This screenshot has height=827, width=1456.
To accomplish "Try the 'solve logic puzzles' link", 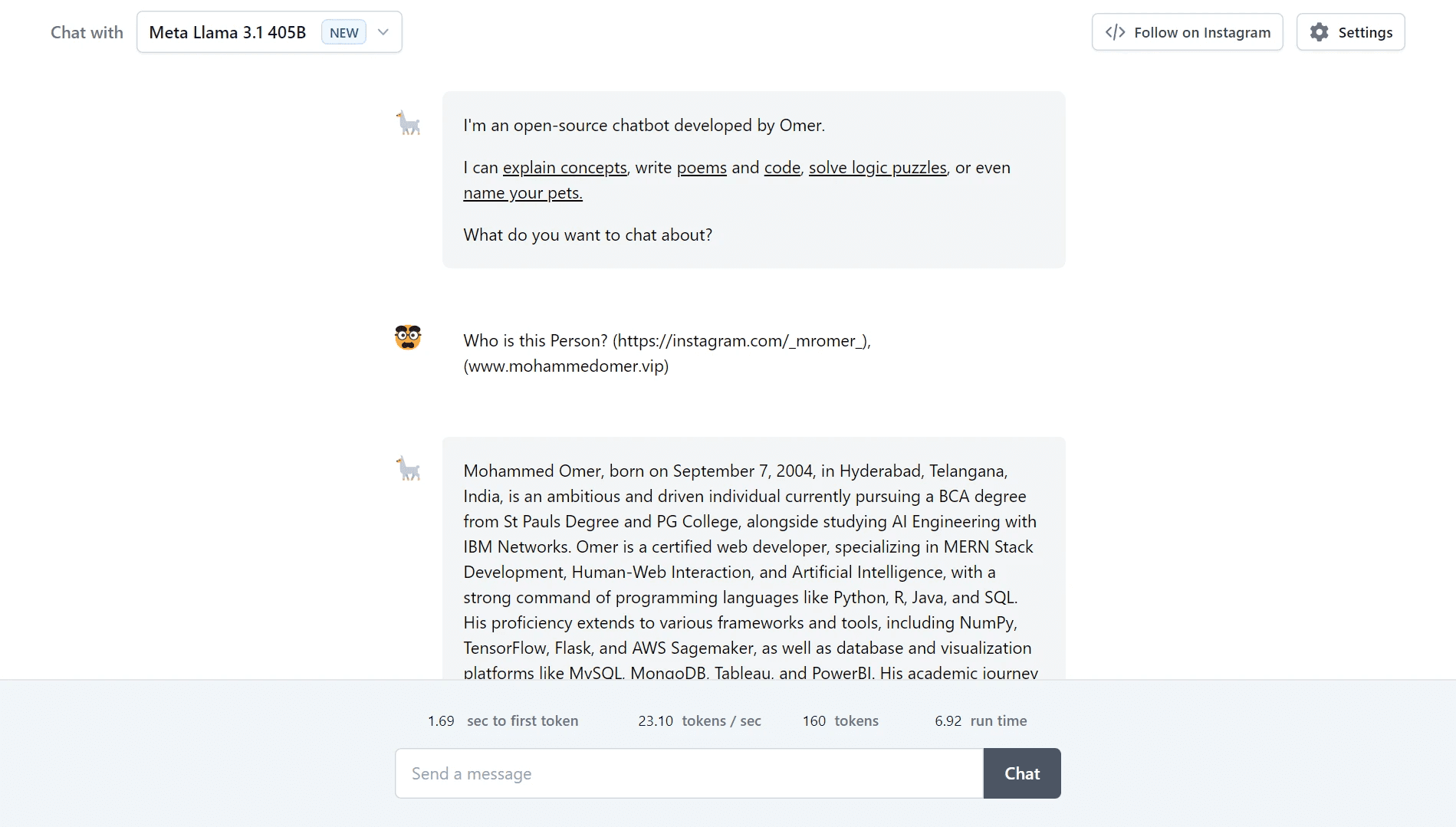I will coord(877,168).
